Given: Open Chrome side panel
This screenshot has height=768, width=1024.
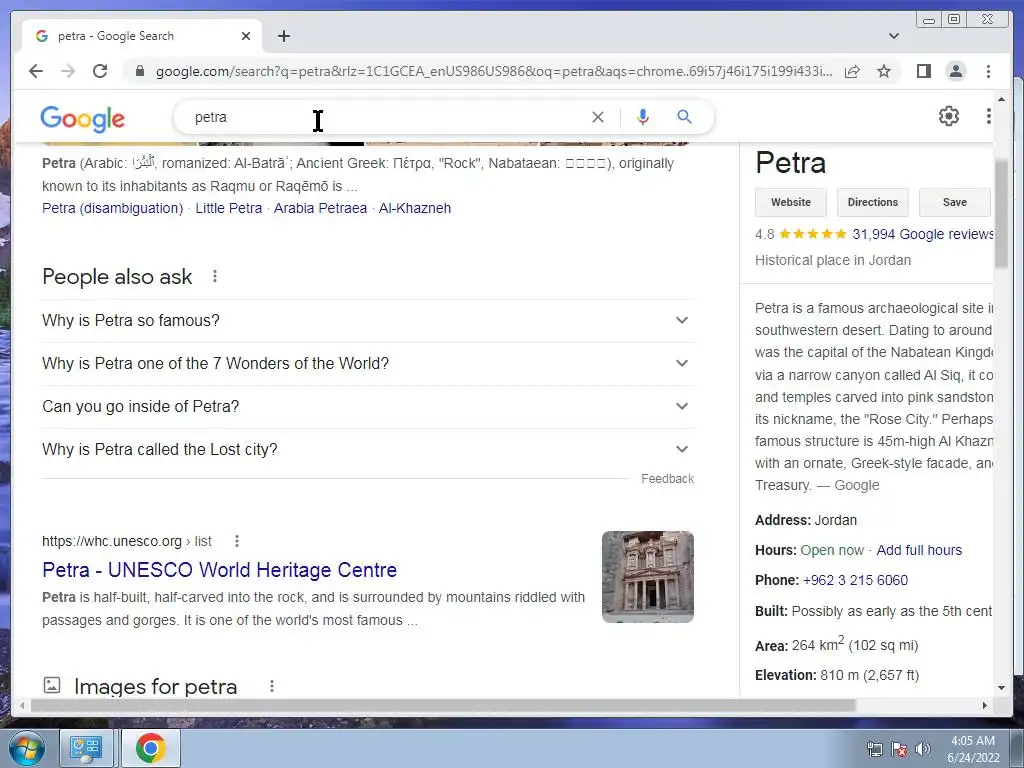Looking at the screenshot, I should point(923,71).
